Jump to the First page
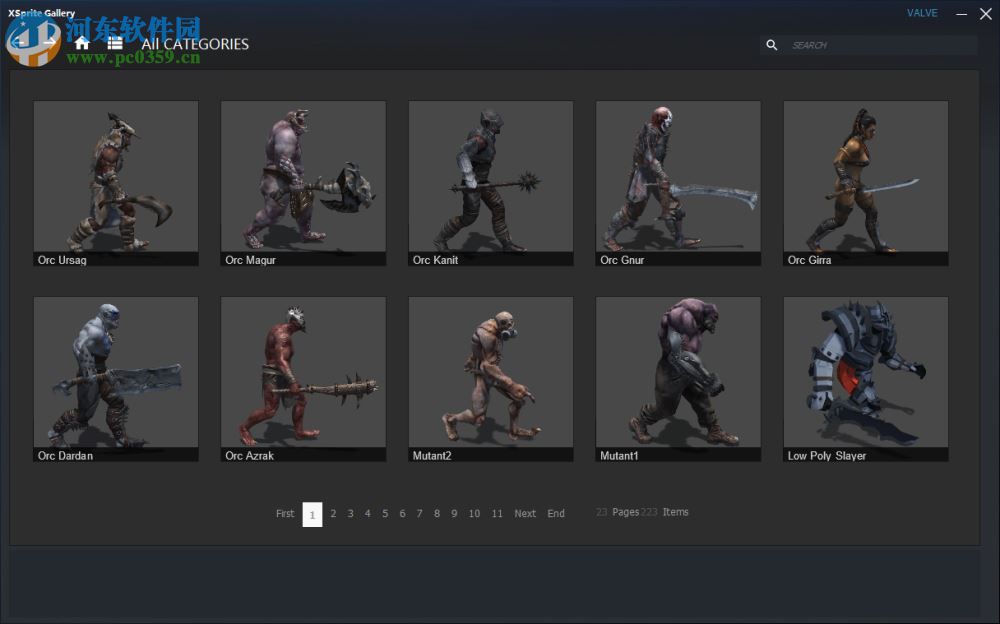Screen dimensions: 1000x624 285,514
